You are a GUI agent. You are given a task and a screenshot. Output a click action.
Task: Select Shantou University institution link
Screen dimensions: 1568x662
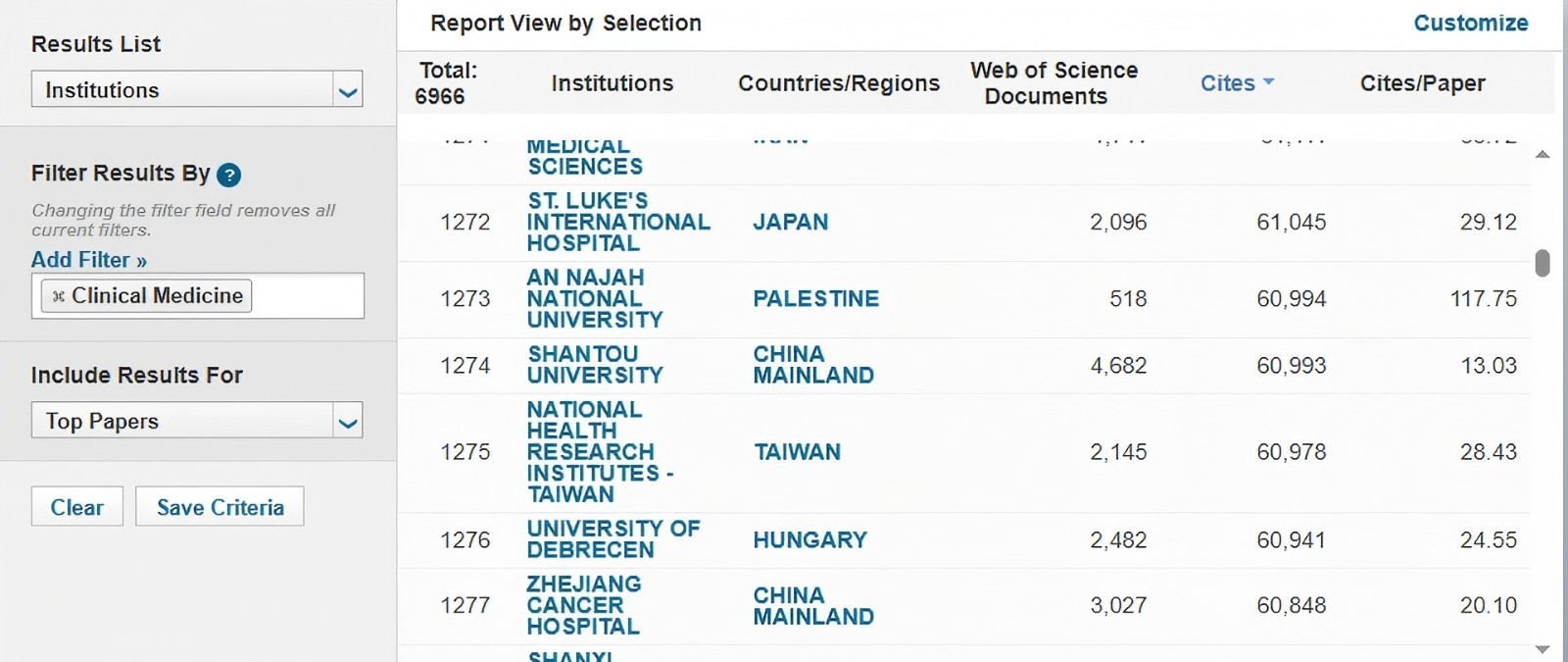coord(594,365)
